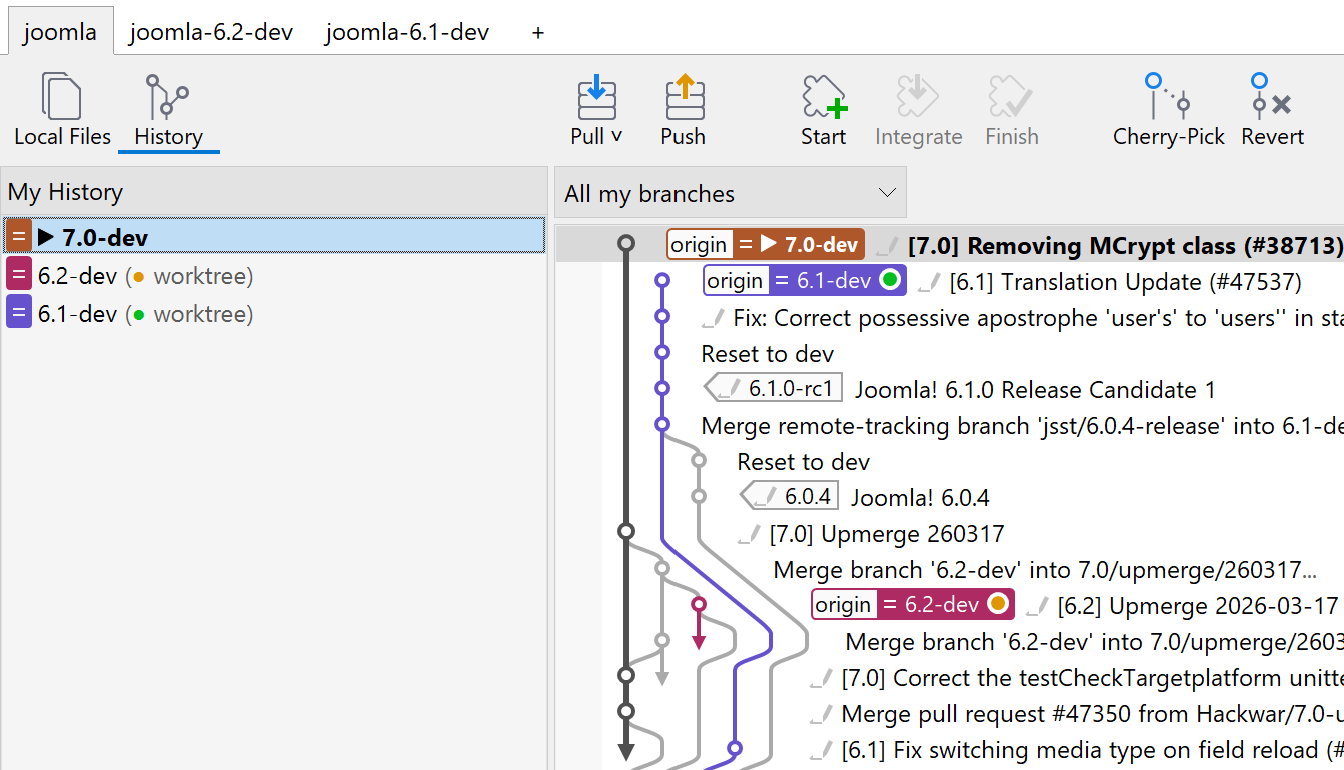Open the Pull dropdown arrow

[x=615, y=138]
